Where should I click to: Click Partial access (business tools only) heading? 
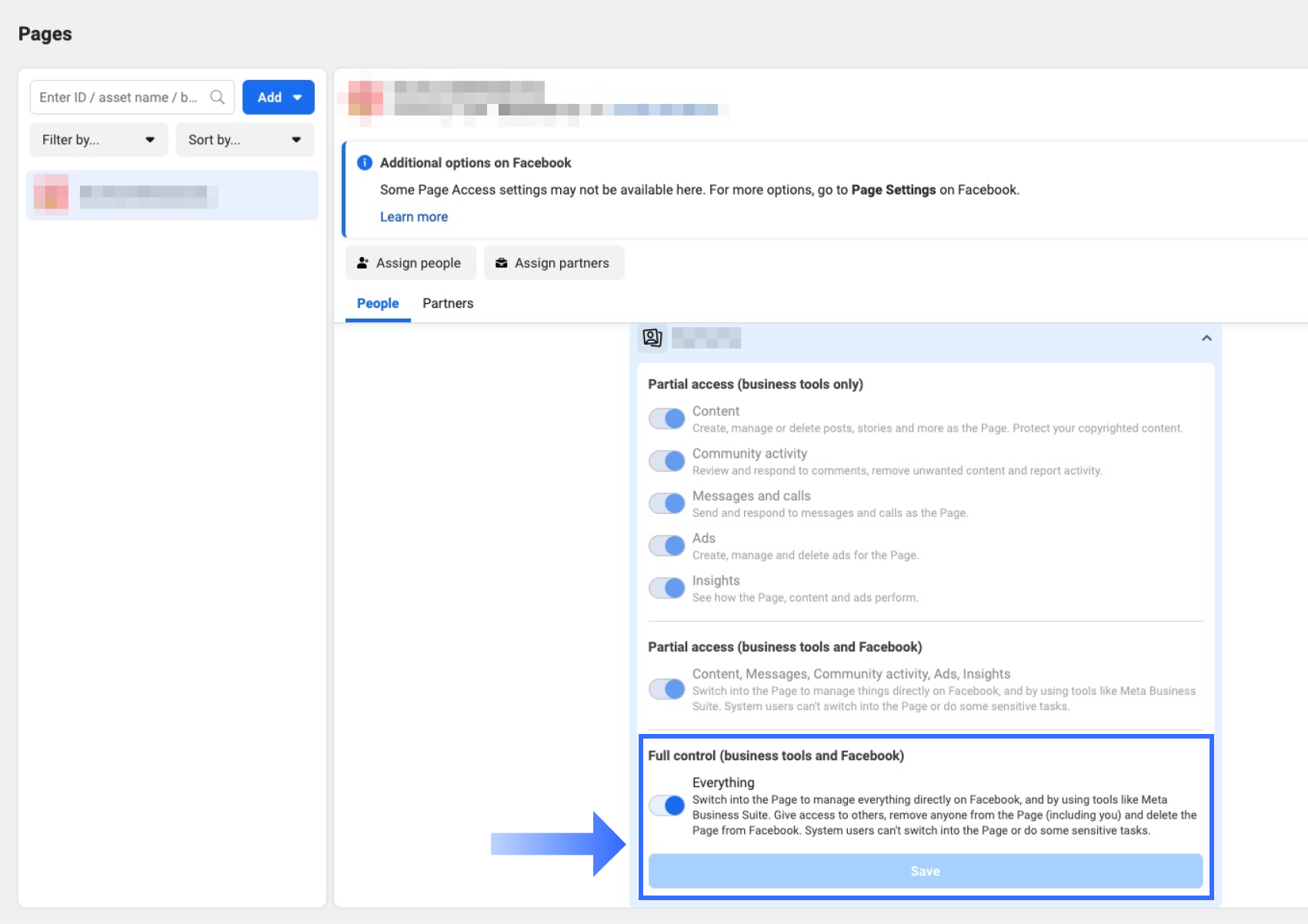pyautogui.click(x=756, y=384)
